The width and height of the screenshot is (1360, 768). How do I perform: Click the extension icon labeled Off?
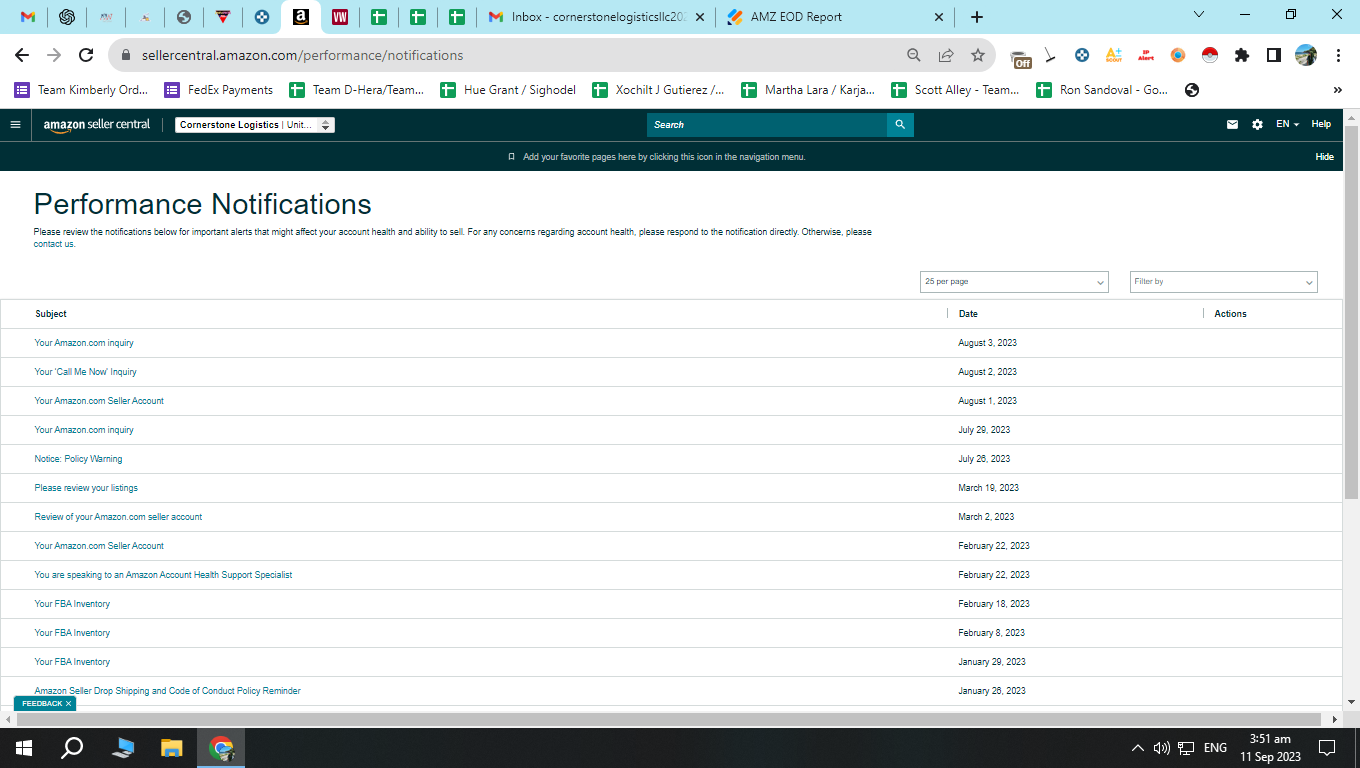(1020, 57)
